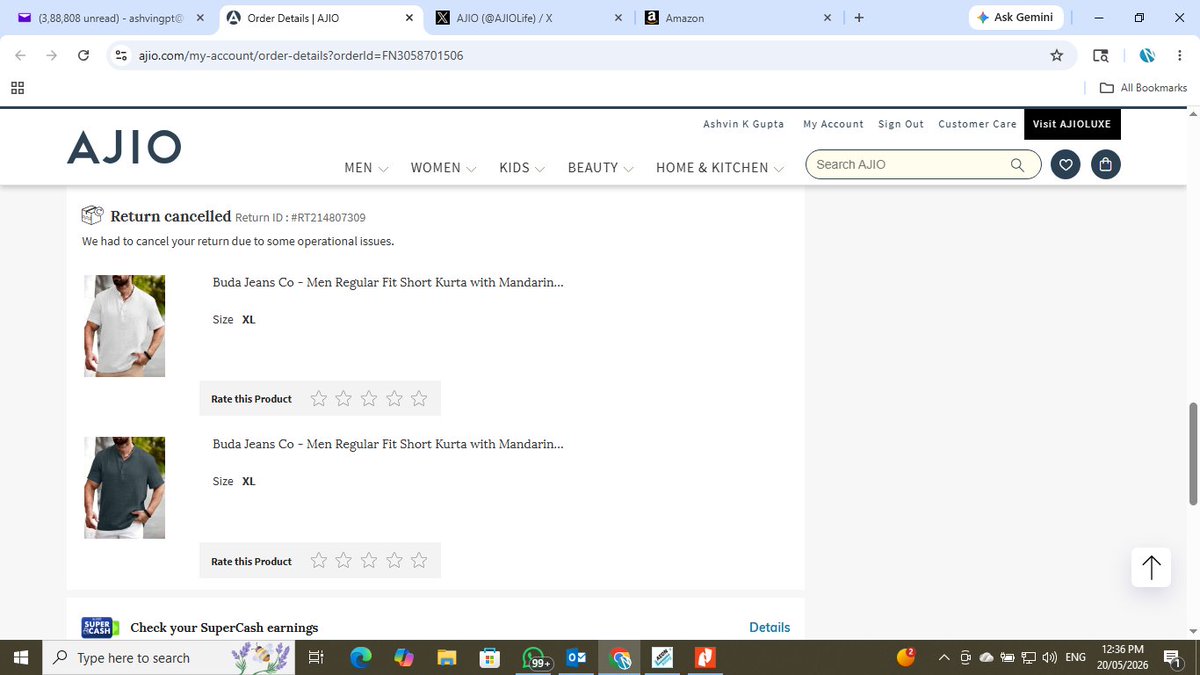Open Microsoft Store from the taskbar
1200x675 pixels.
point(490,658)
